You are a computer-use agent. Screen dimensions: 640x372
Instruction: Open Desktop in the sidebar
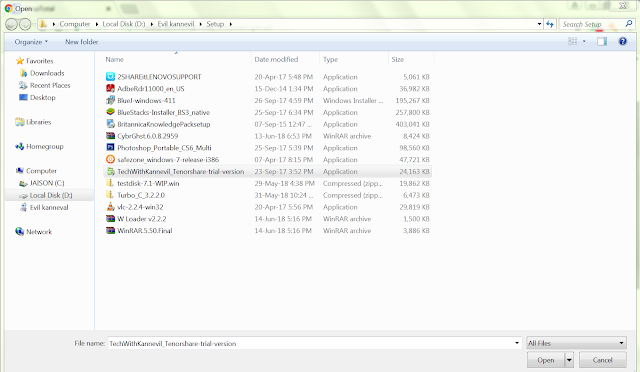[x=42, y=98]
